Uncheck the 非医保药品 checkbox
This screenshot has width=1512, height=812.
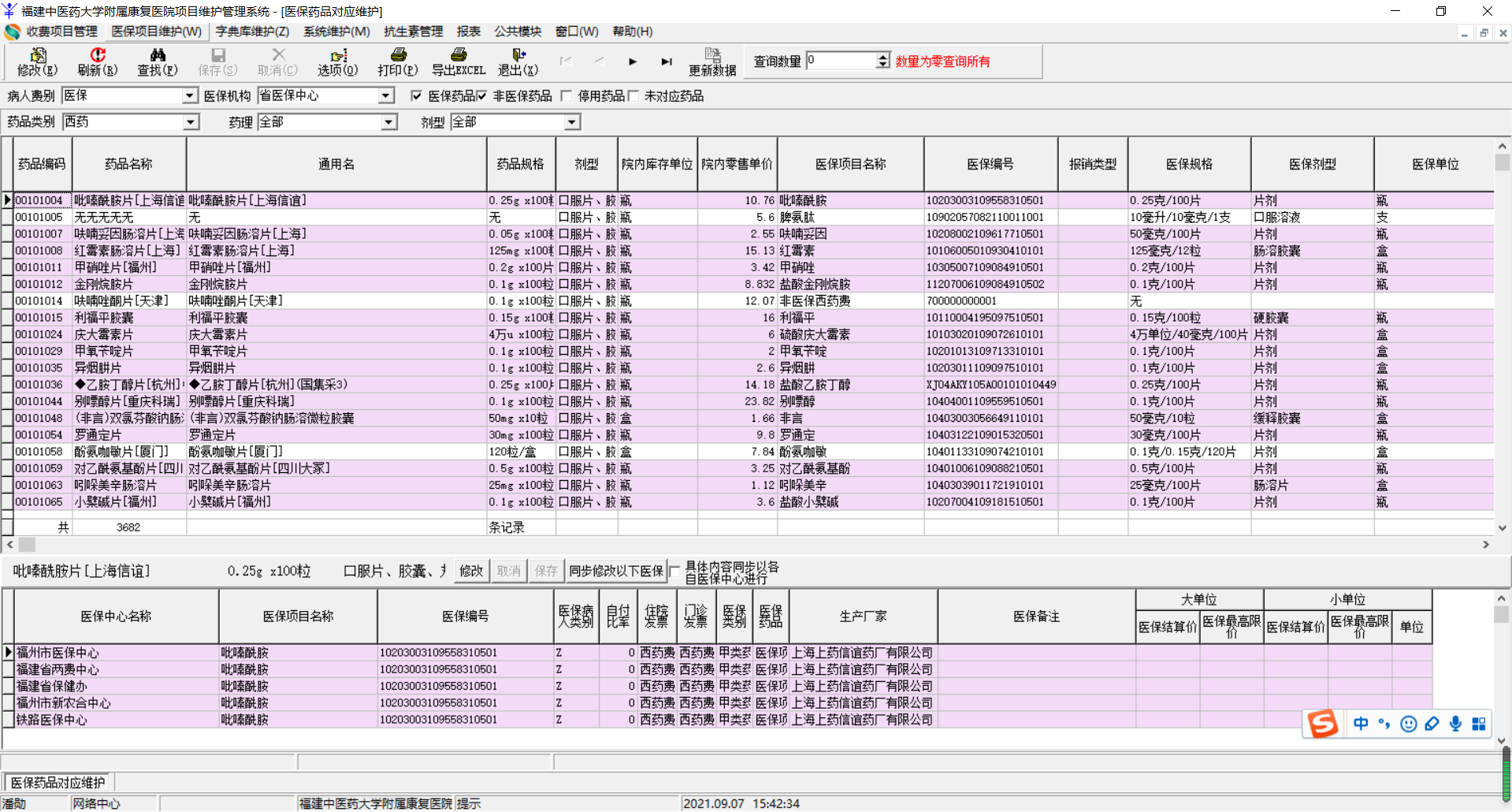(481, 96)
